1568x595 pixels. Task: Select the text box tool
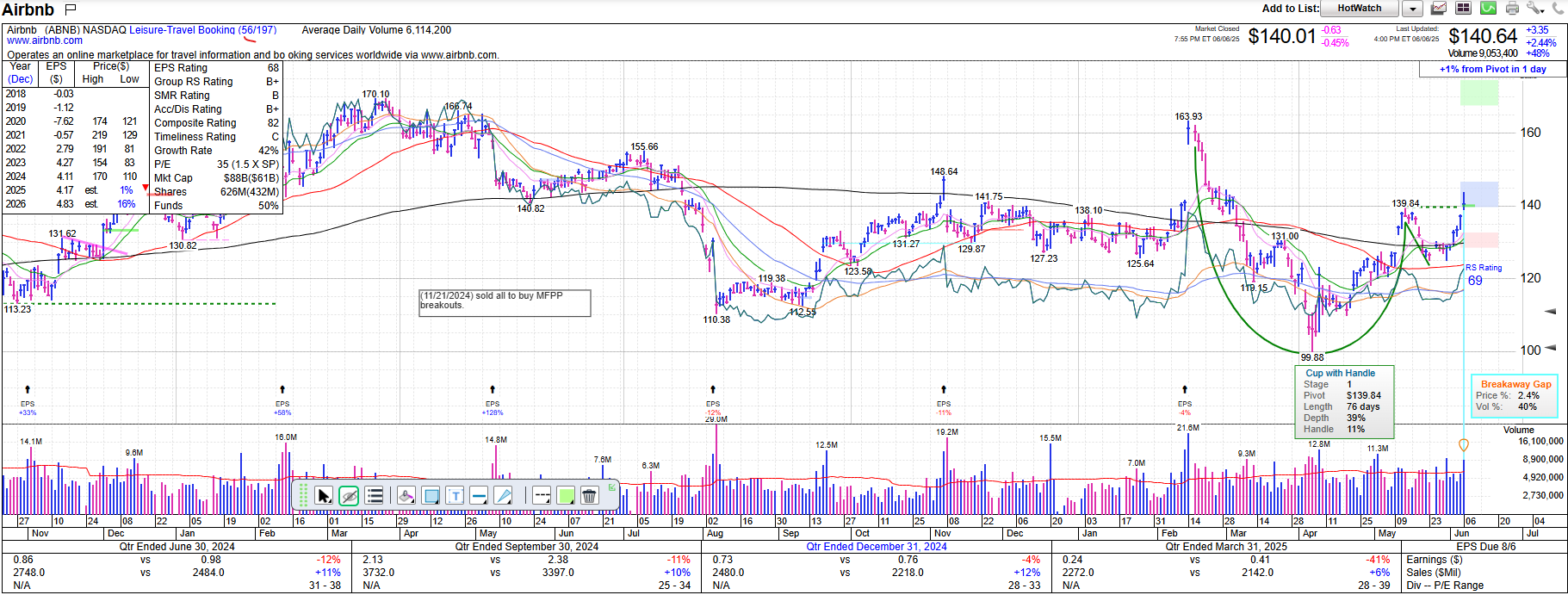coord(455,495)
